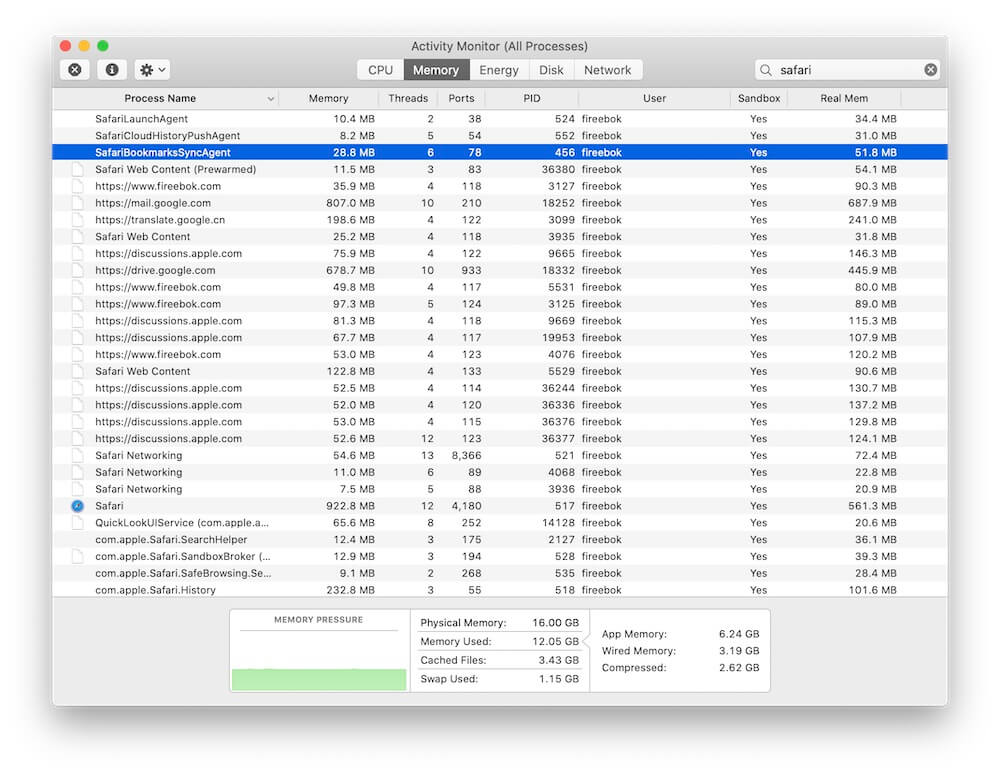Click the Compressed 2.62 GB value
This screenshot has width=1000, height=775.
[x=739, y=668]
